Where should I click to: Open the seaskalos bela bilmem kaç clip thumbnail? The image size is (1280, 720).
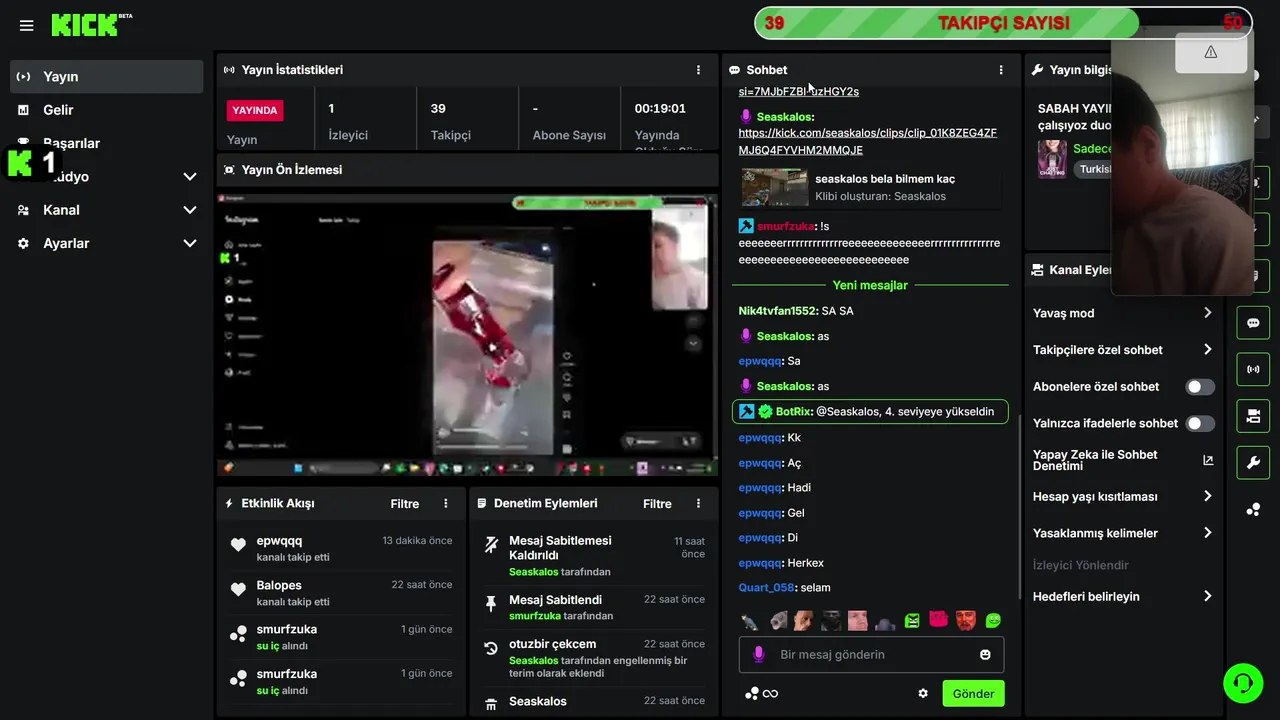click(x=775, y=187)
